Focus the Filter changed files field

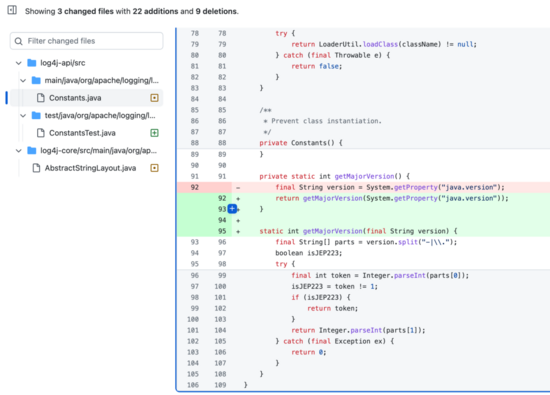pos(86,41)
